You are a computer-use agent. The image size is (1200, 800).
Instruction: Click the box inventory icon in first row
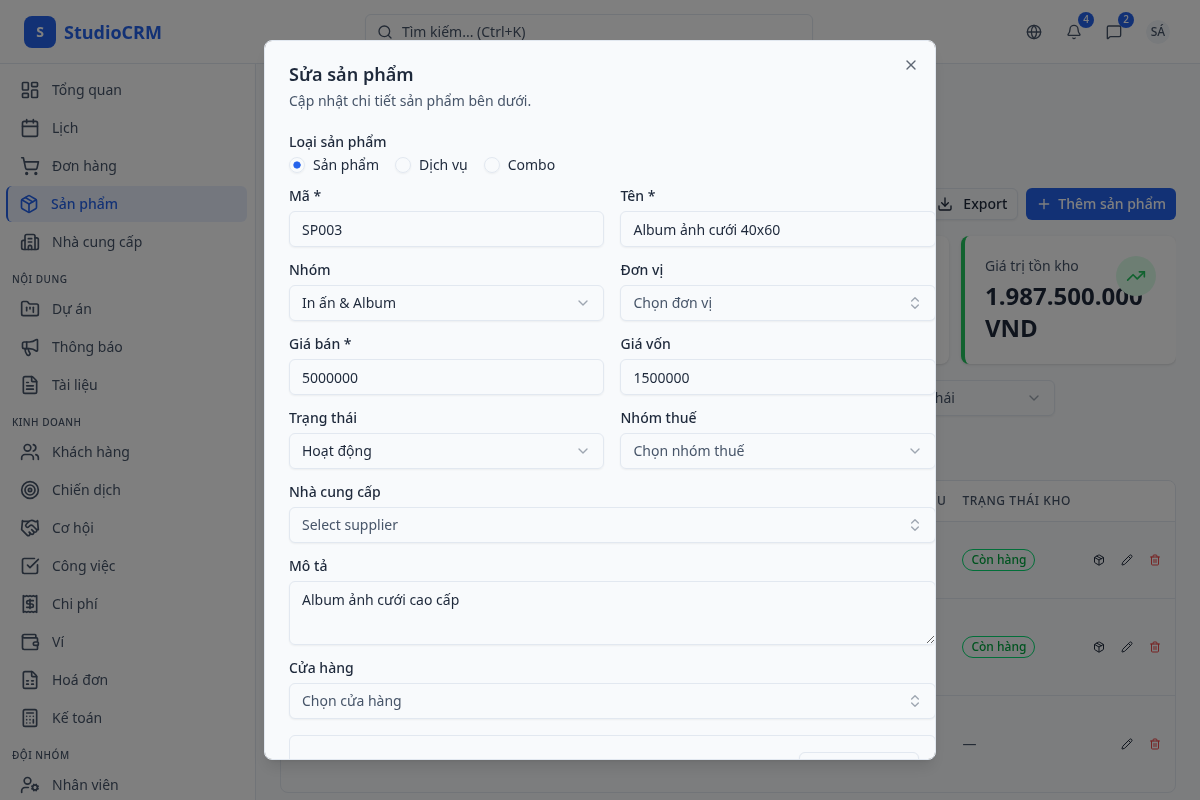1099,560
